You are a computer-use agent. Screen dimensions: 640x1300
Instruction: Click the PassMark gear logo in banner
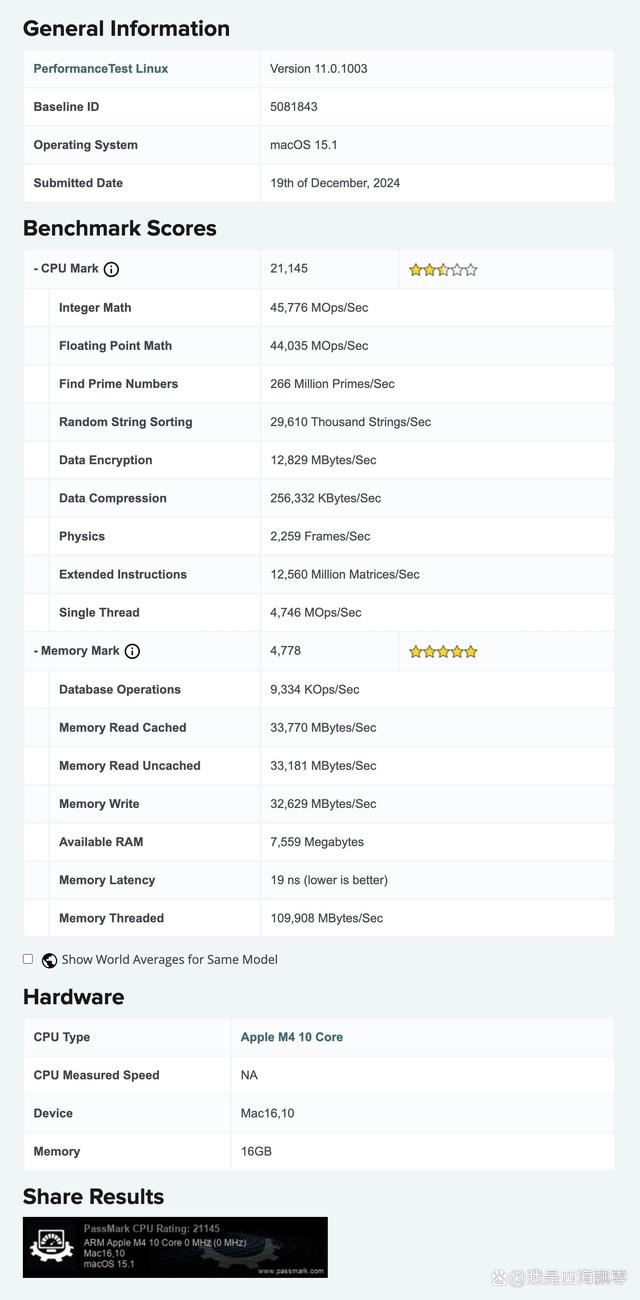52,1246
